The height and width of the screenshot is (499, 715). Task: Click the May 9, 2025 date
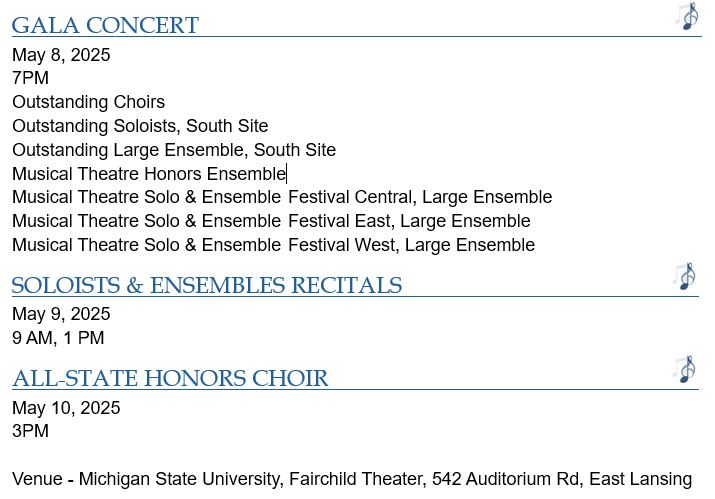pyautogui.click(x=61, y=314)
